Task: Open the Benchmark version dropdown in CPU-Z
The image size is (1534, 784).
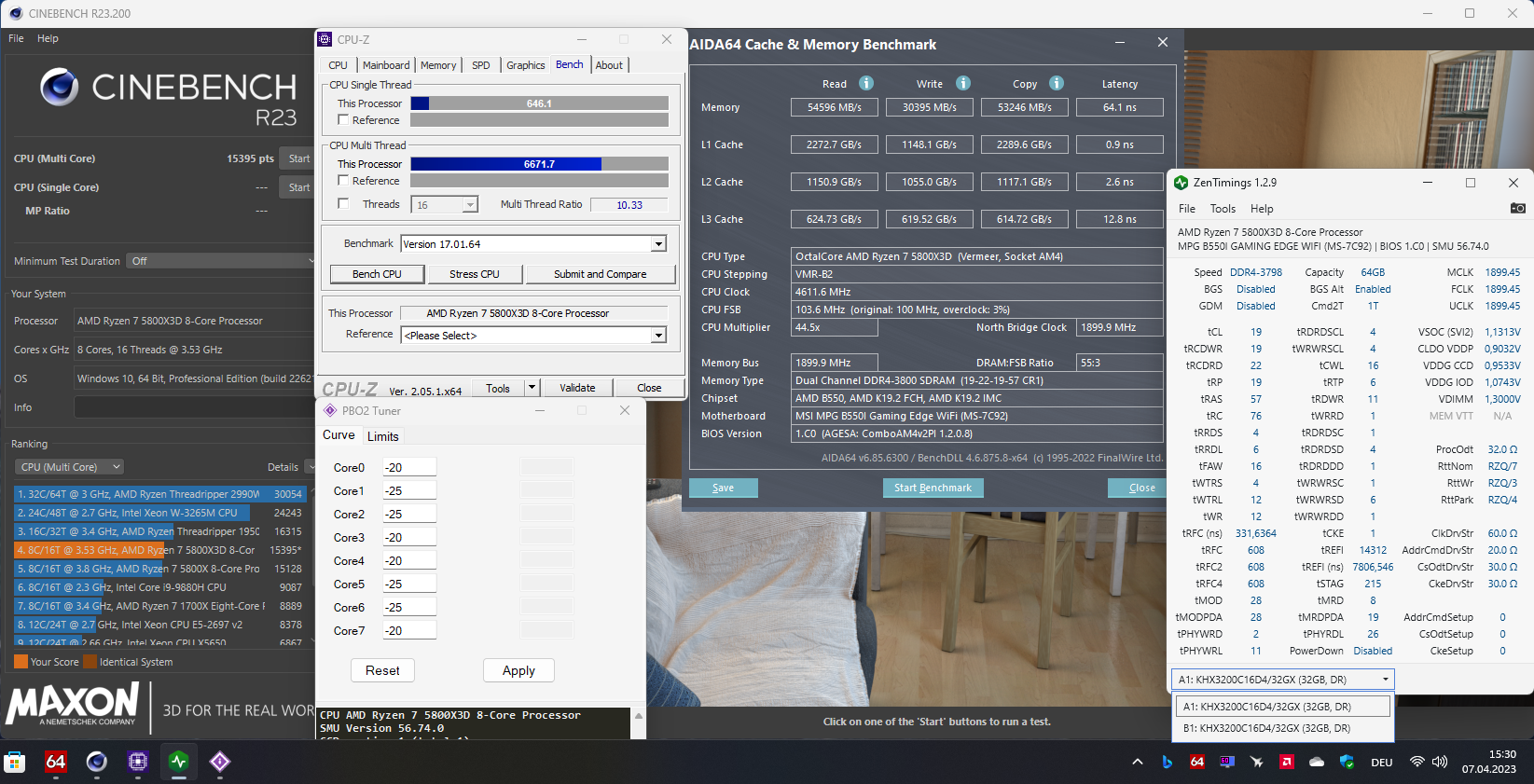Action: (658, 243)
